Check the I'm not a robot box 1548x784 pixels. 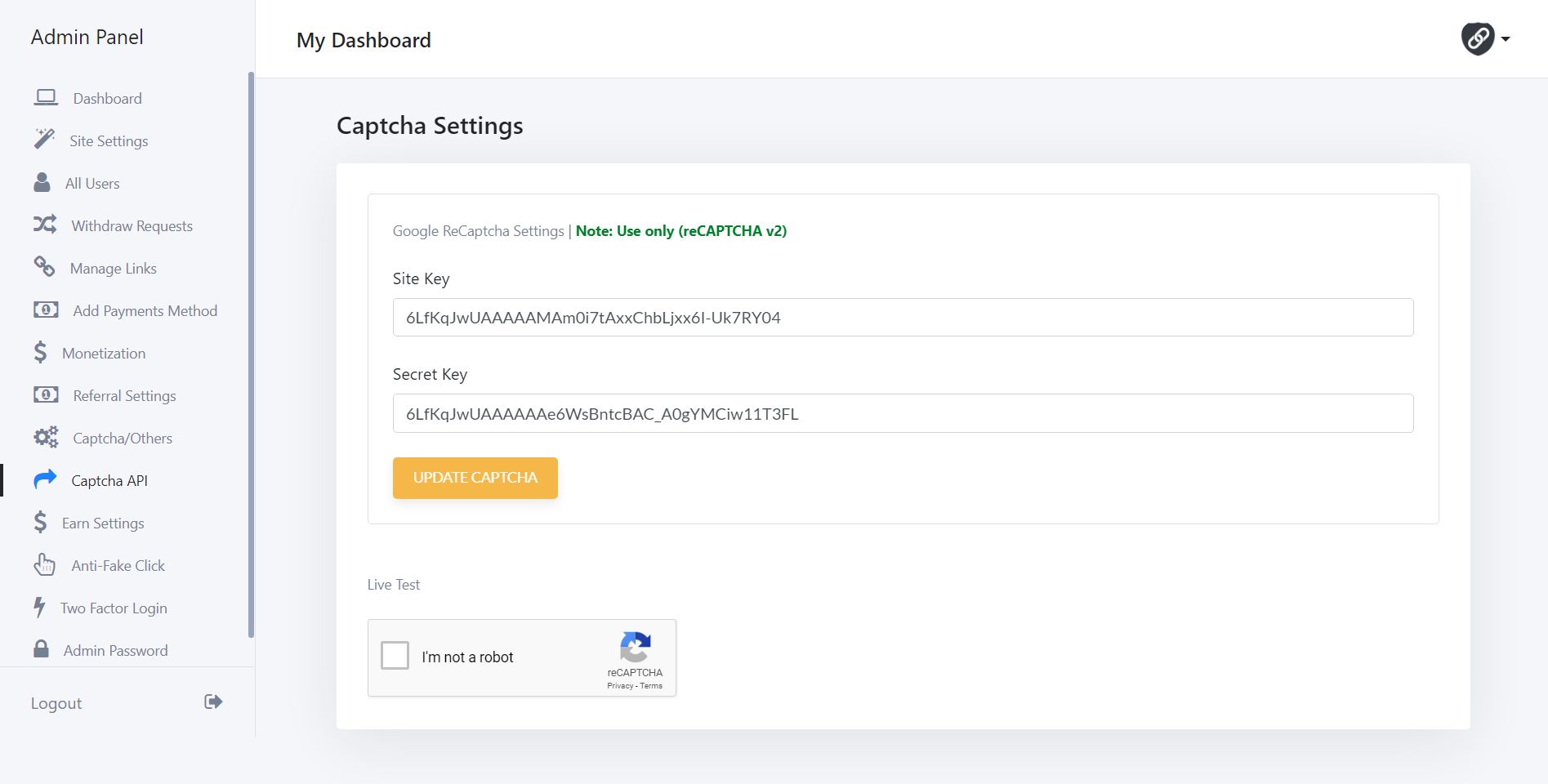click(395, 656)
